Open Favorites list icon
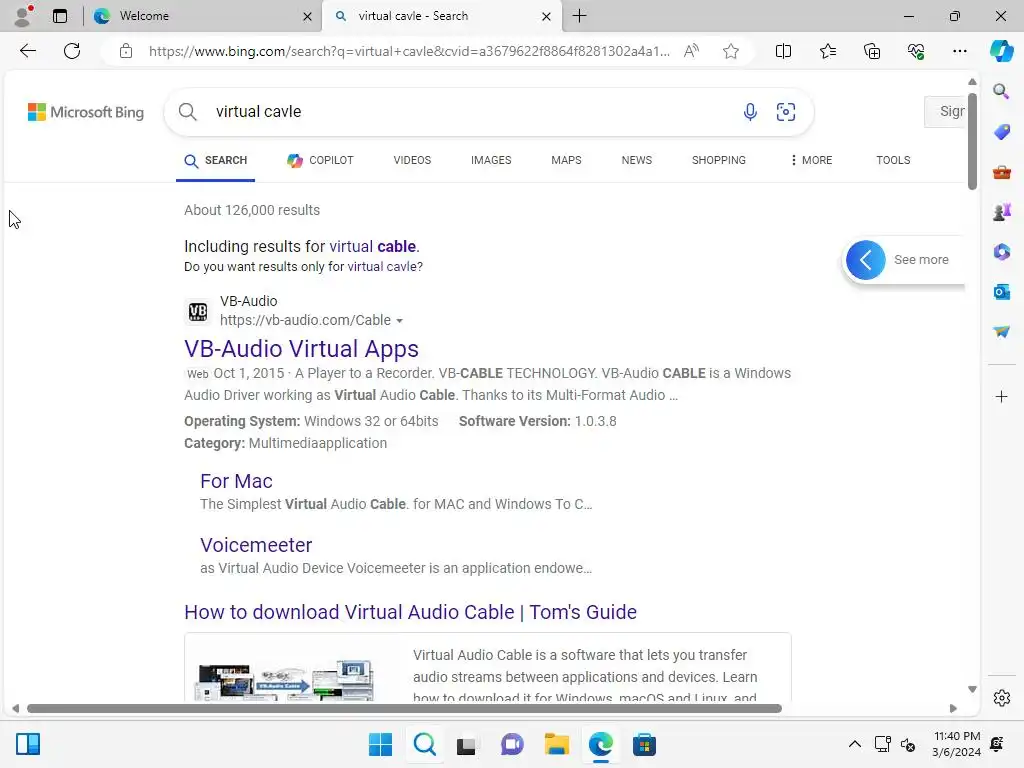 (x=827, y=51)
